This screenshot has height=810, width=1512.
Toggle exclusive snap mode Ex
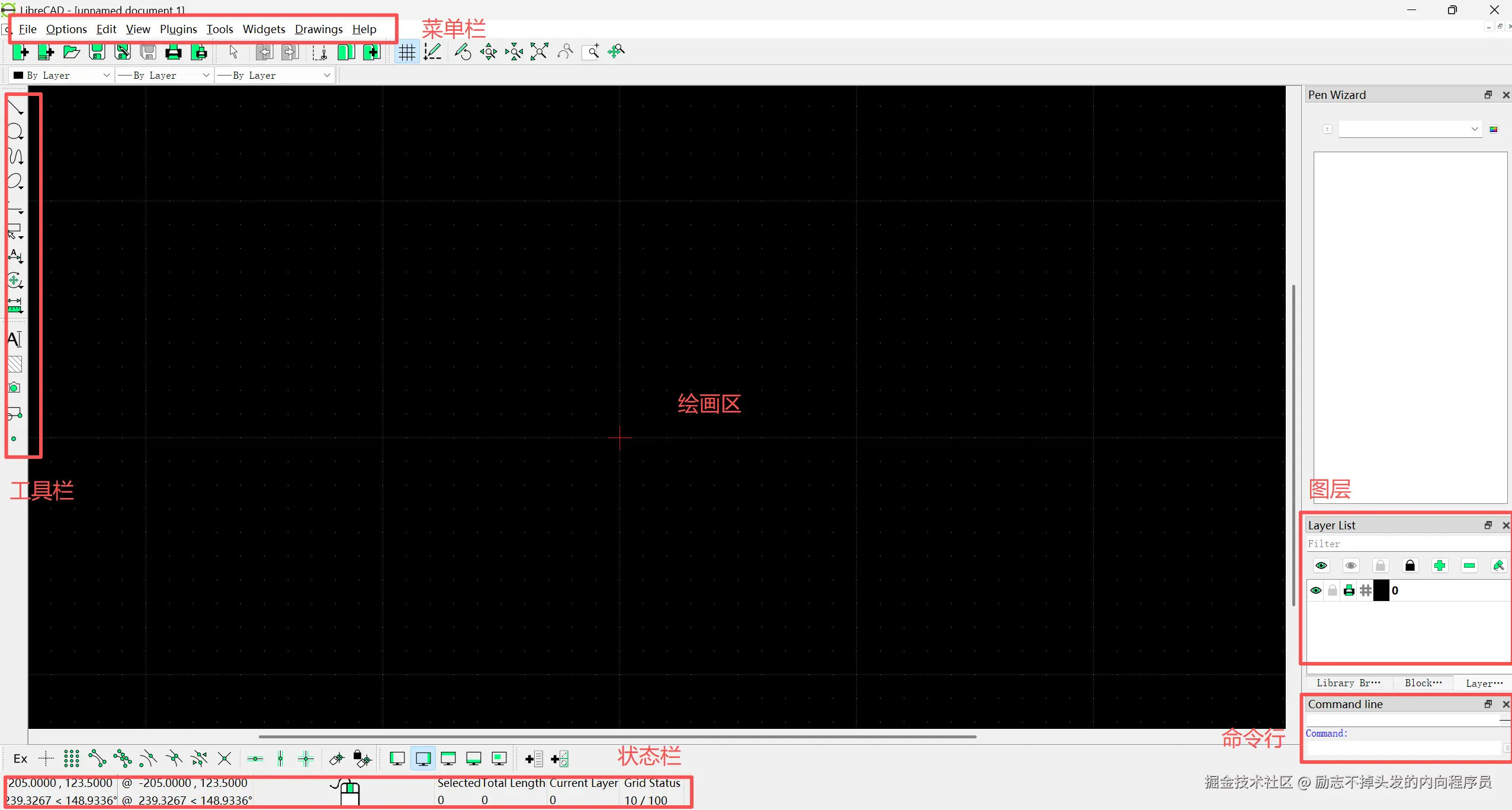point(20,758)
